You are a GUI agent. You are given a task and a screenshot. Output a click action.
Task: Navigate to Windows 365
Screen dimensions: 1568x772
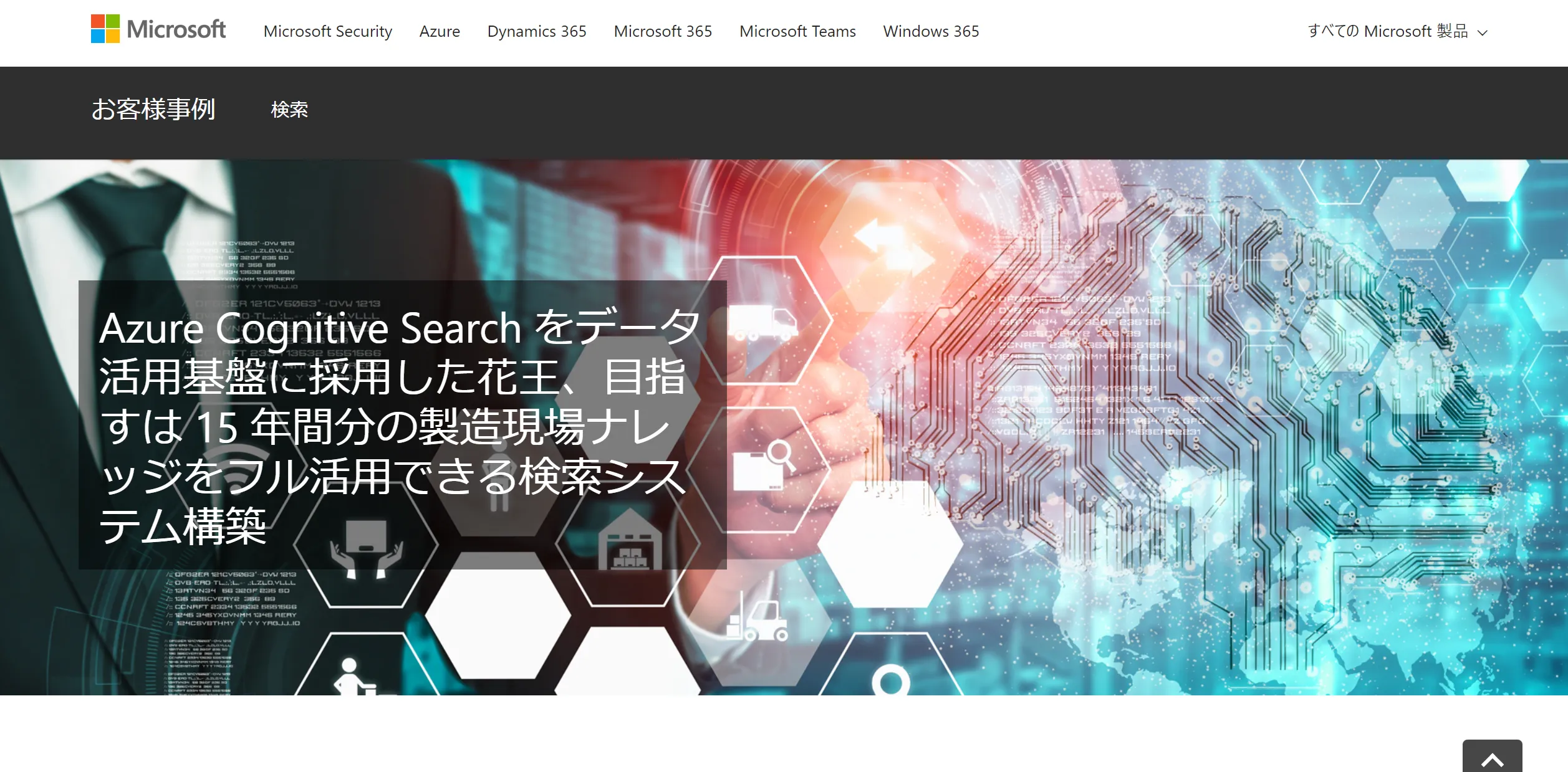click(931, 31)
